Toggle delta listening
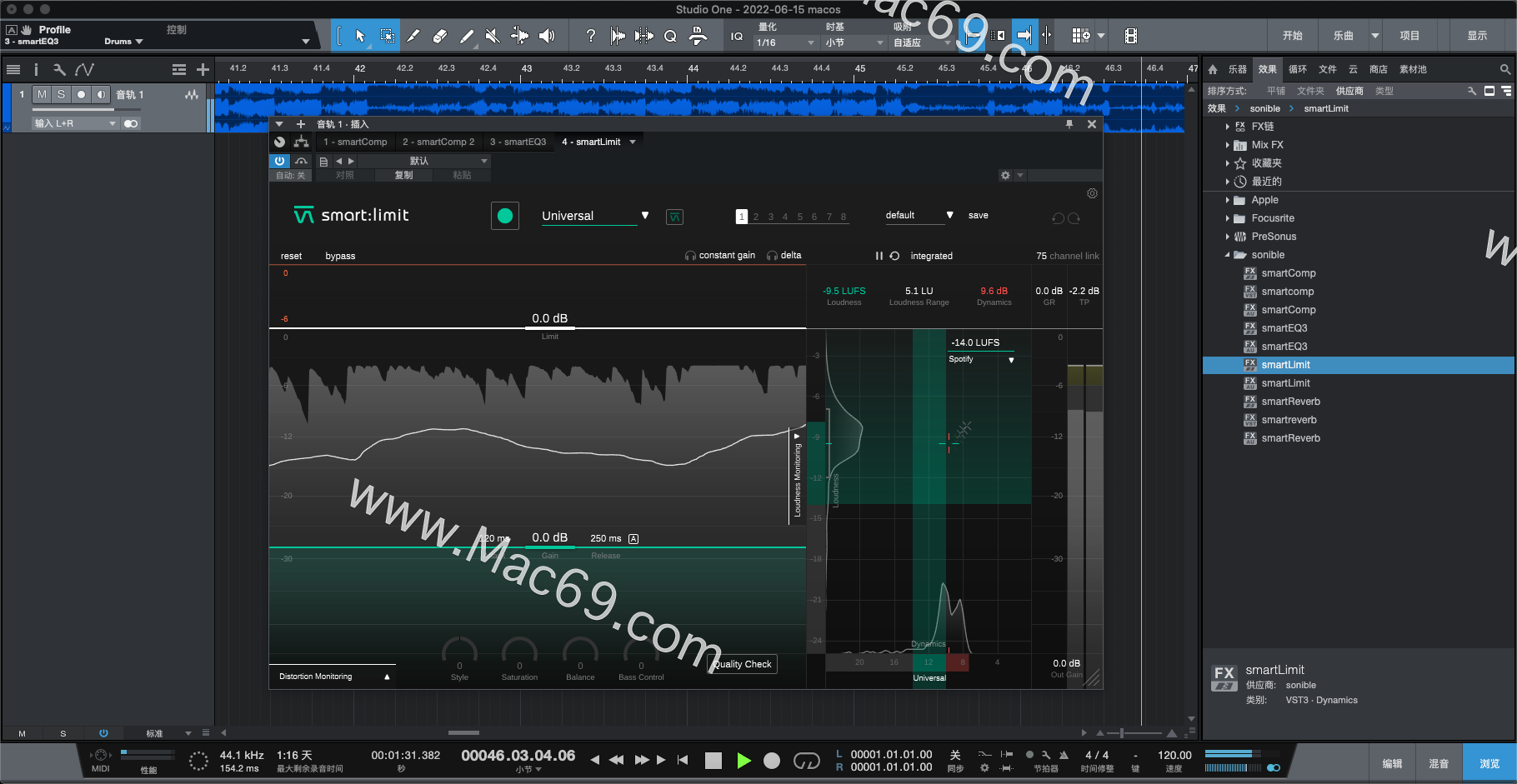This screenshot has width=1517, height=784. point(784,256)
